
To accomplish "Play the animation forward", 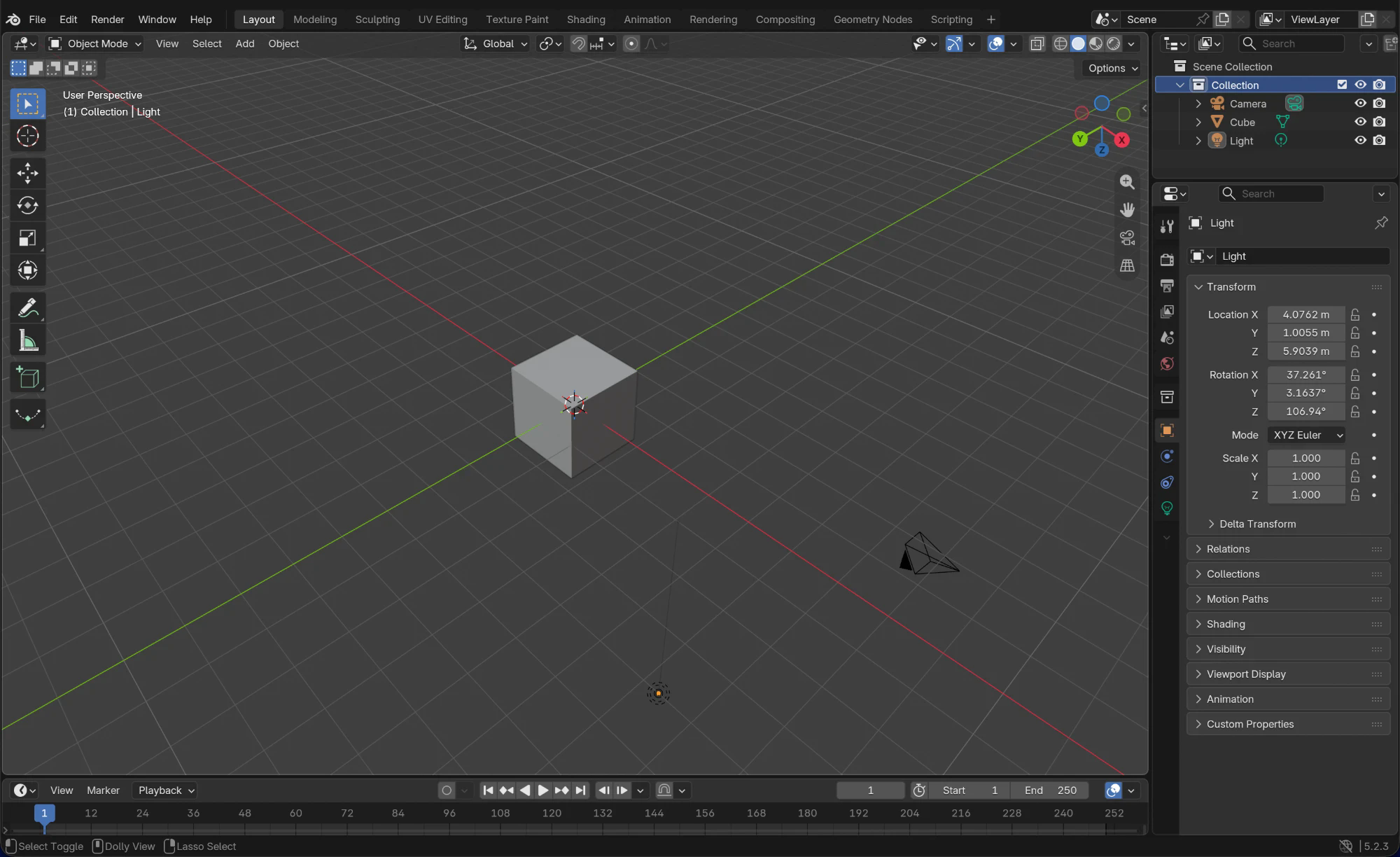I will click(x=542, y=790).
